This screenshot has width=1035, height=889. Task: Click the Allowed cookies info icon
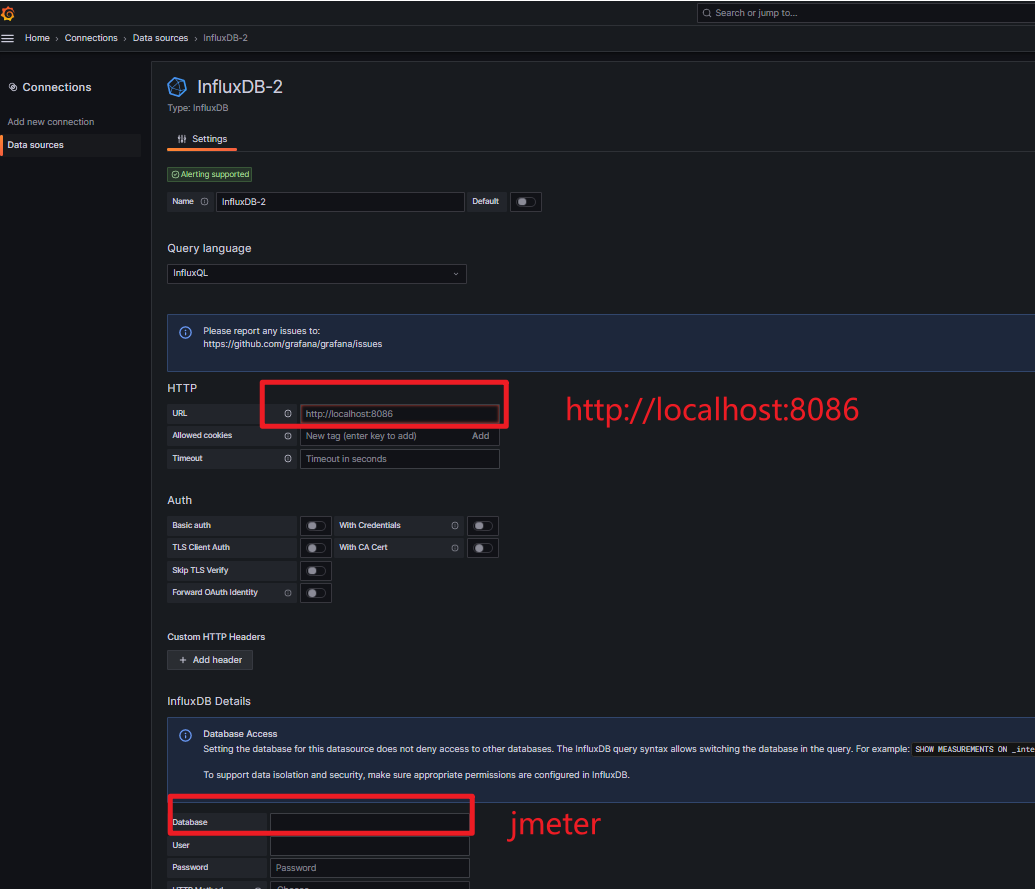click(x=288, y=436)
